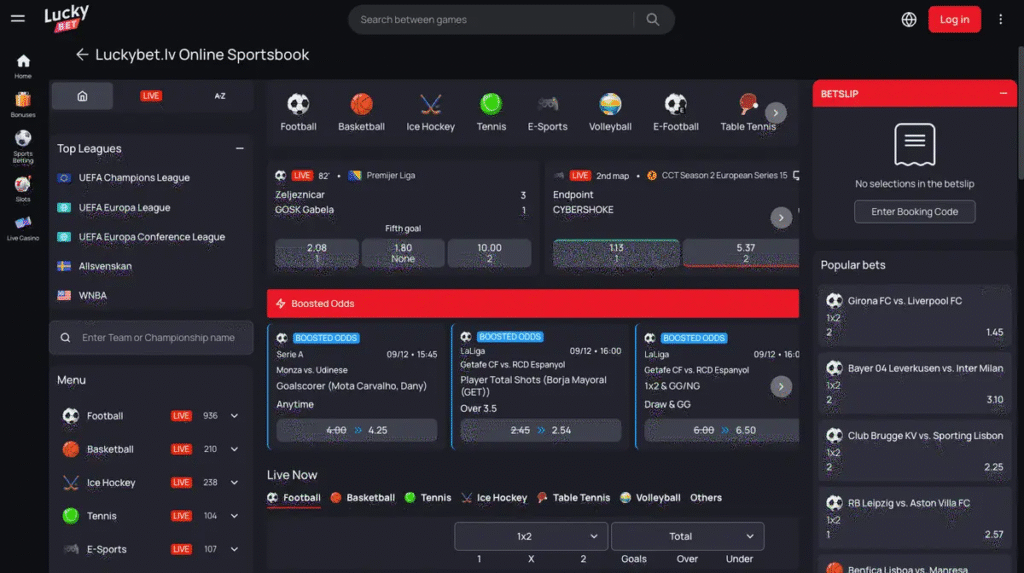Advance the sports carousel with arrow
This screenshot has height=573, width=1024.
pos(776,112)
